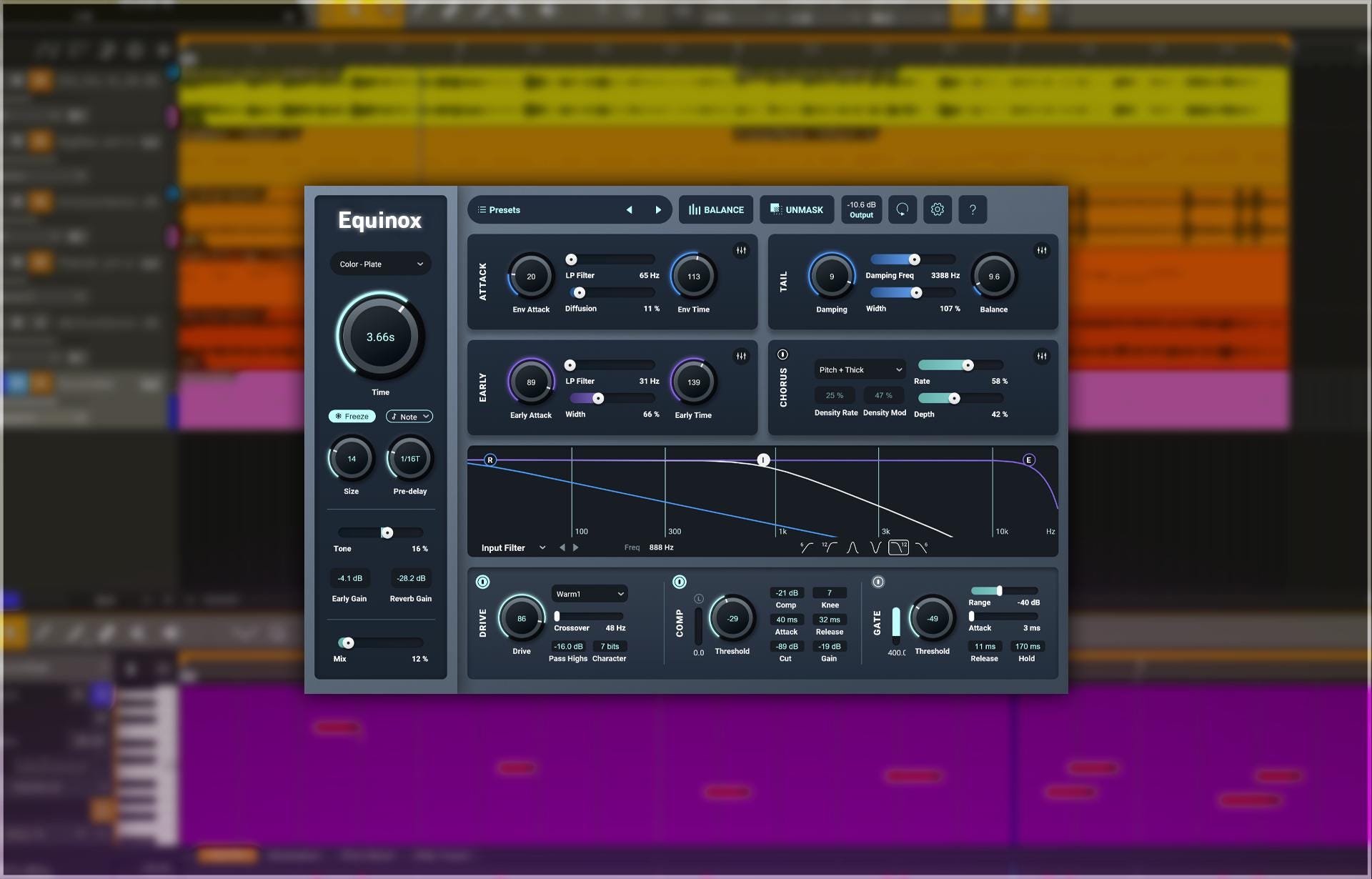1372x879 pixels.
Task: Click the Gate Range slider handle
Action: click(x=1000, y=590)
